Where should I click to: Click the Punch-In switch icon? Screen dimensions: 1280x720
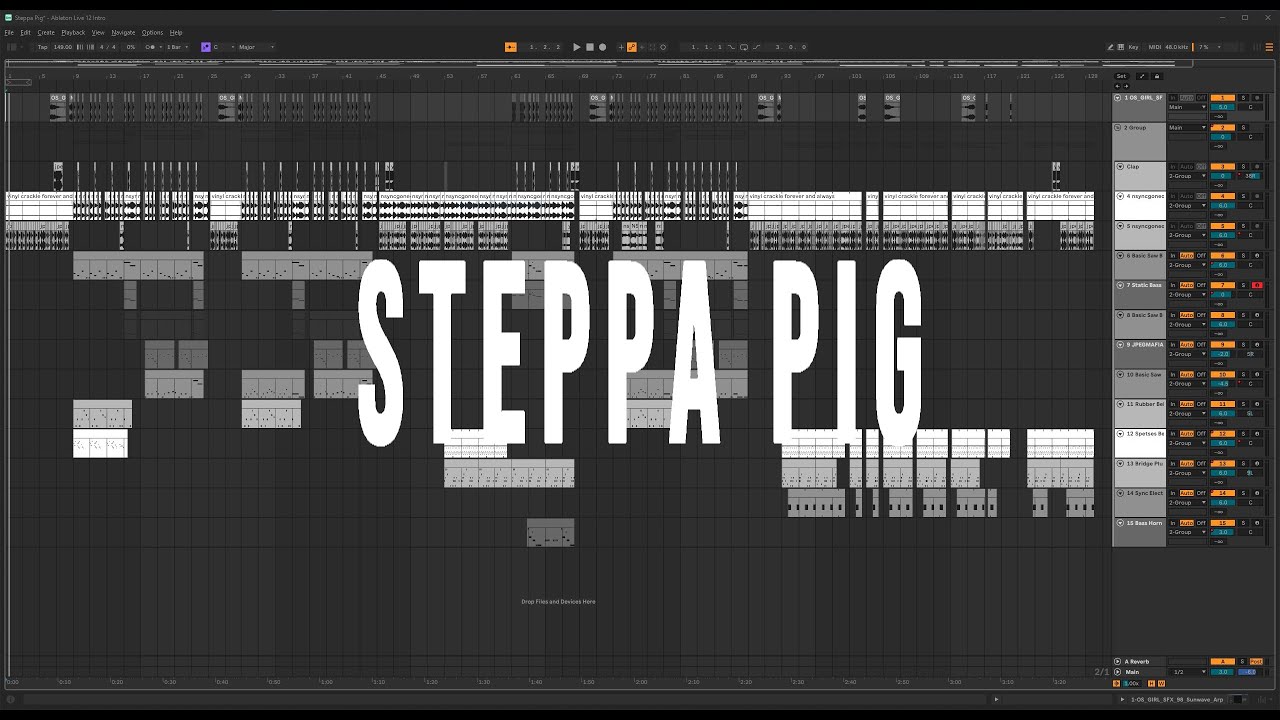click(731, 47)
